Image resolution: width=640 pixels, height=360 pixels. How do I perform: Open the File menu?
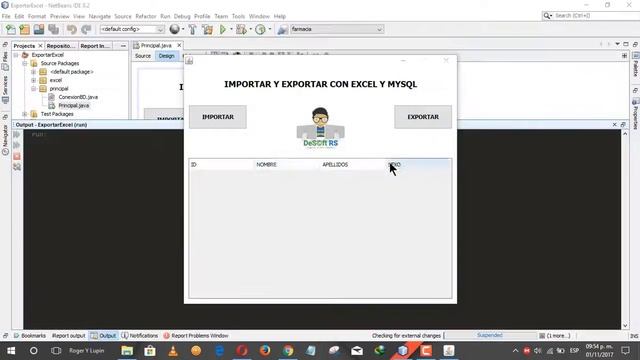tap(6, 16)
